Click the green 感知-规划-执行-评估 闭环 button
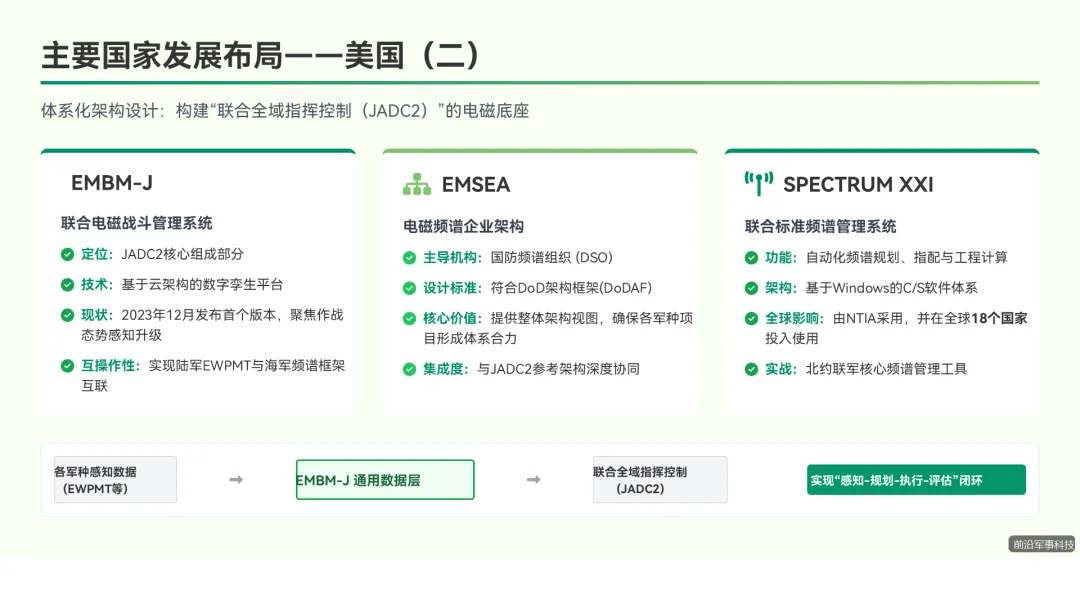The image size is (1080, 608). (916, 480)
